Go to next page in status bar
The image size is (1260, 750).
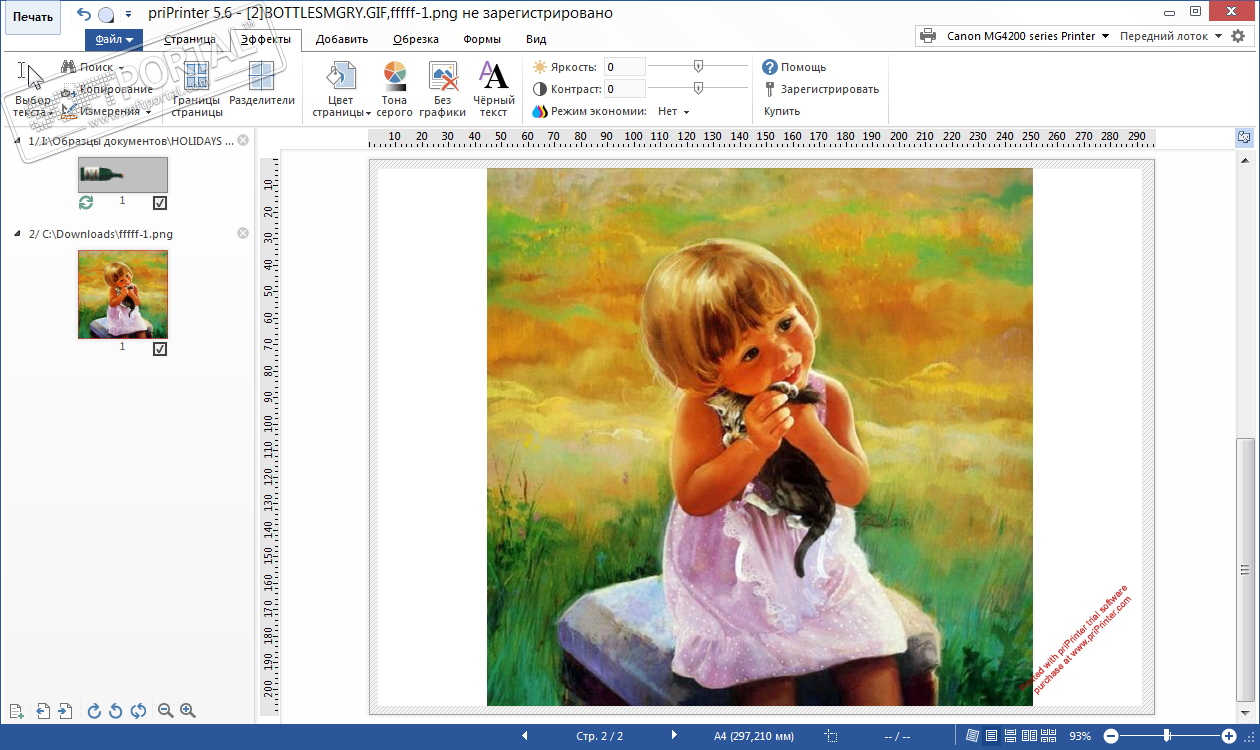tap(674, 736)
